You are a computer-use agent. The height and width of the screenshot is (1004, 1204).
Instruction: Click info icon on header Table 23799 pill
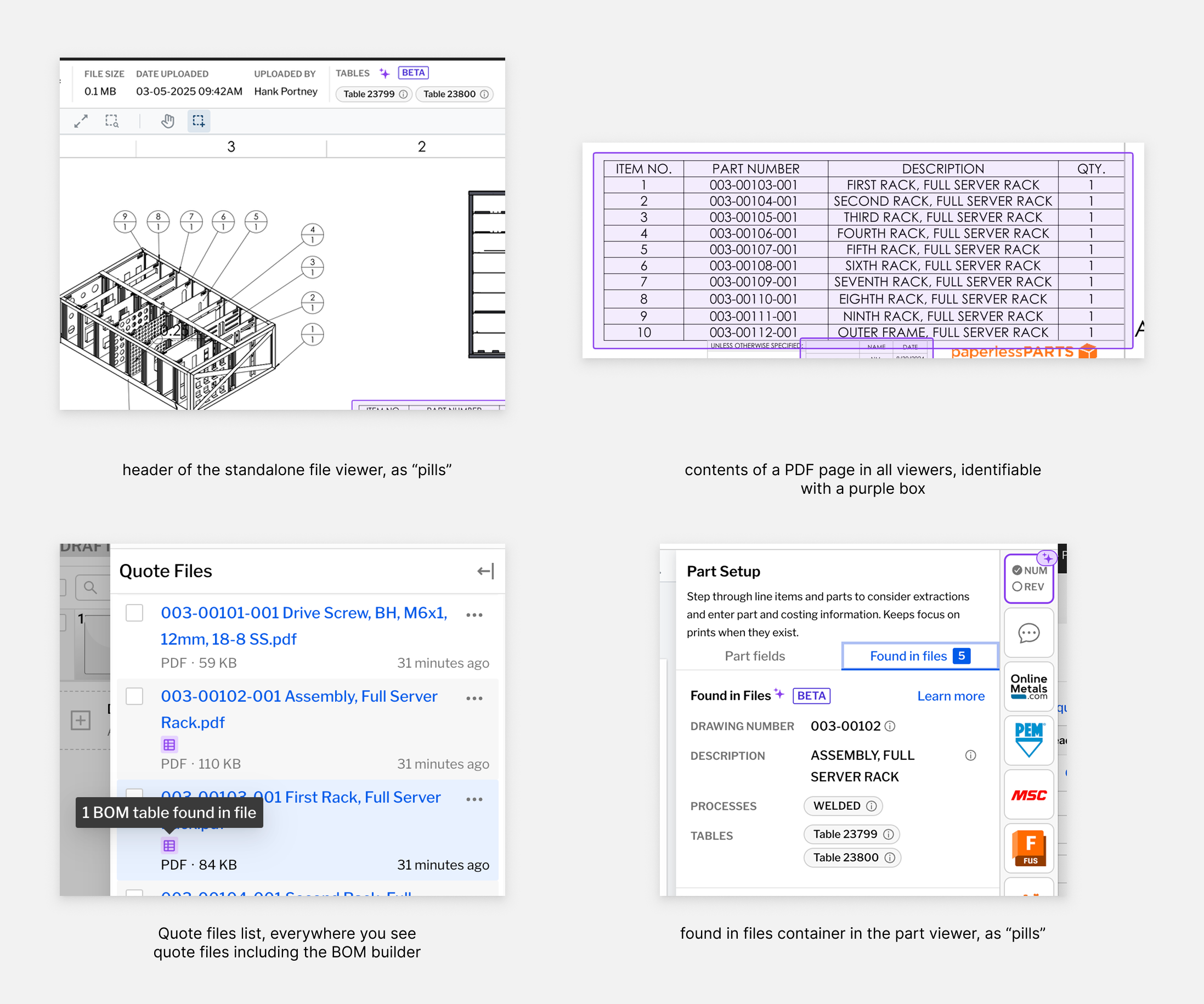coord(403,94)
